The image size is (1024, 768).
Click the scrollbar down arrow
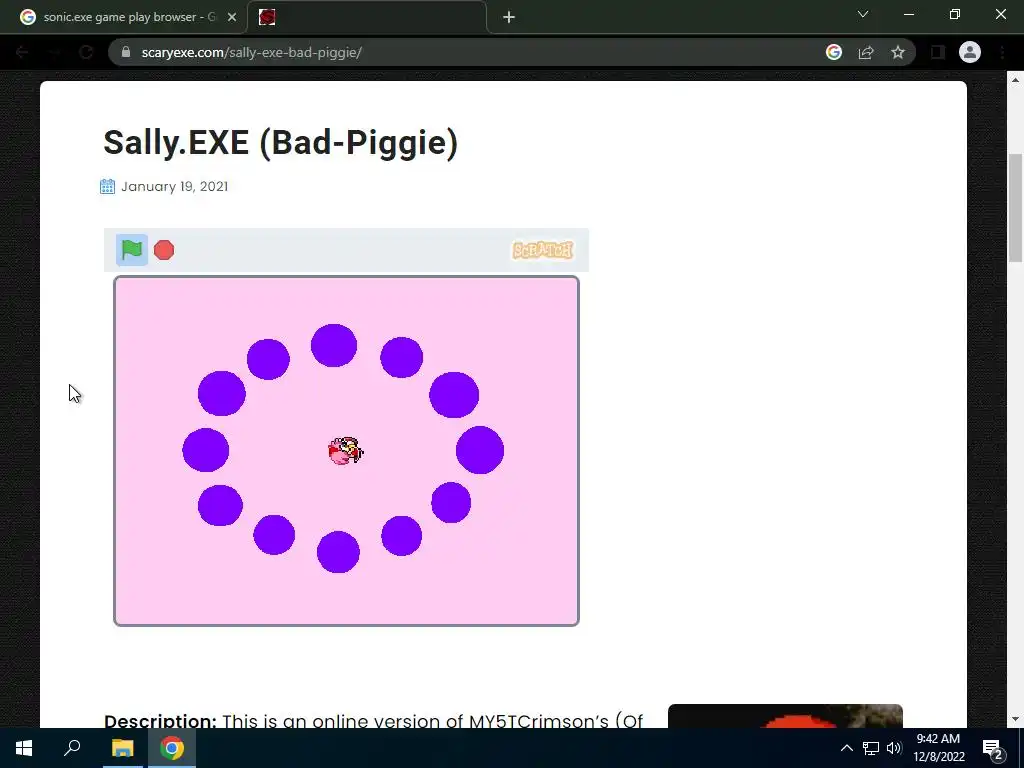[1016, 720]
